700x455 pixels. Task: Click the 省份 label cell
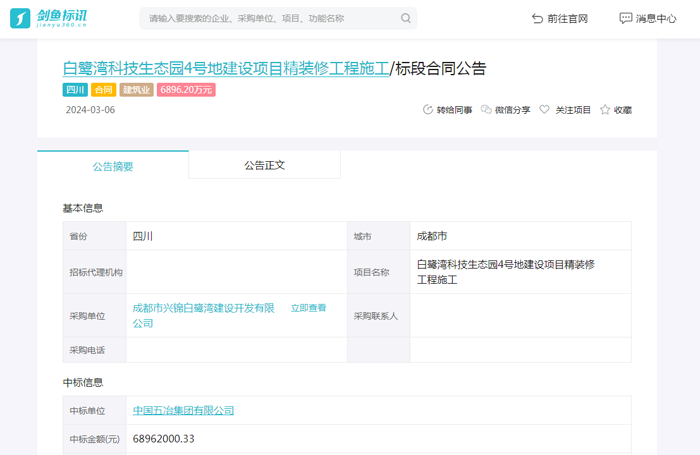95,236
